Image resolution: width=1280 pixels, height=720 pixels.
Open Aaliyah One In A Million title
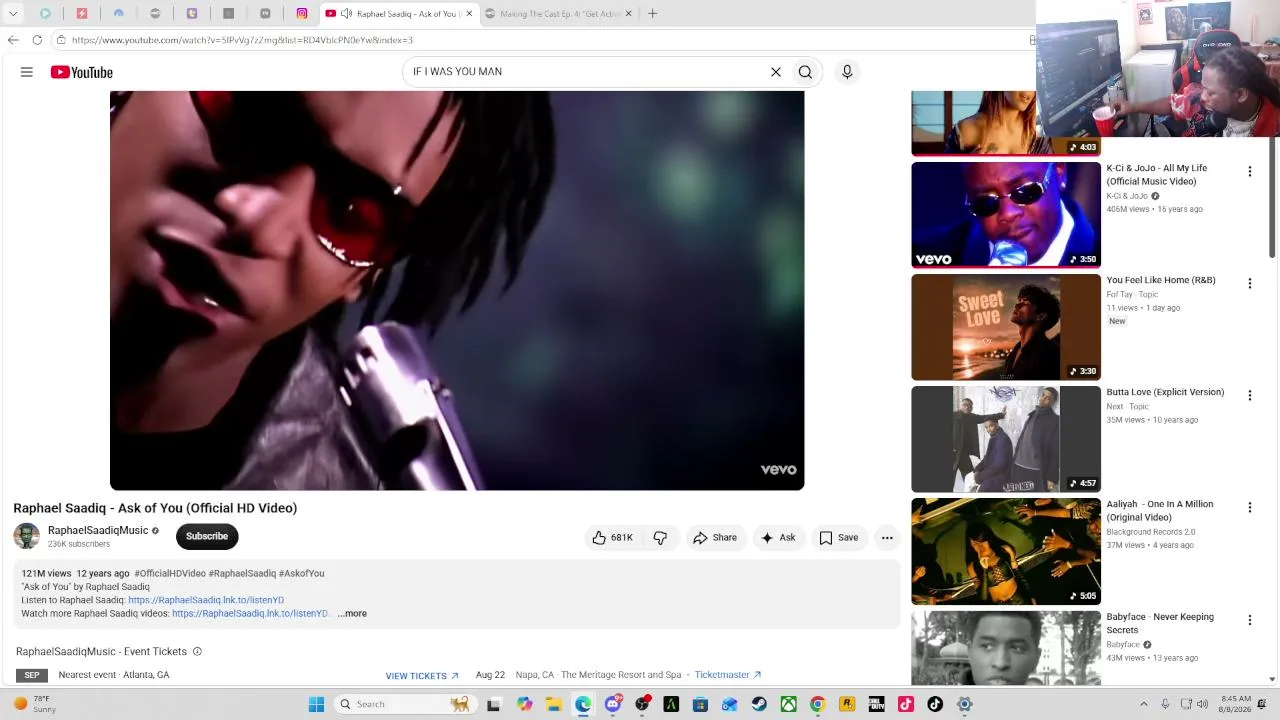pos(1160,511)
